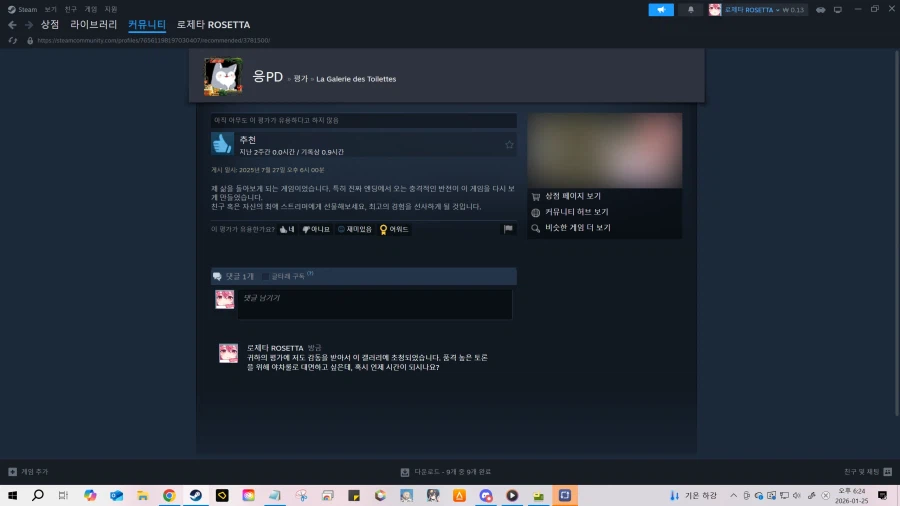Open Task View in the taskbar
This screenshot has width=900, height=506.
[63, 495]
